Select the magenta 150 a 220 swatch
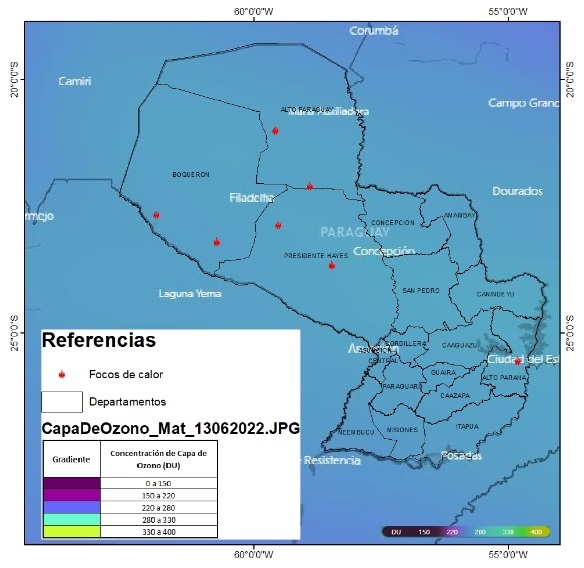The height and width of the screenshot is (568, 584). point(72,495)
